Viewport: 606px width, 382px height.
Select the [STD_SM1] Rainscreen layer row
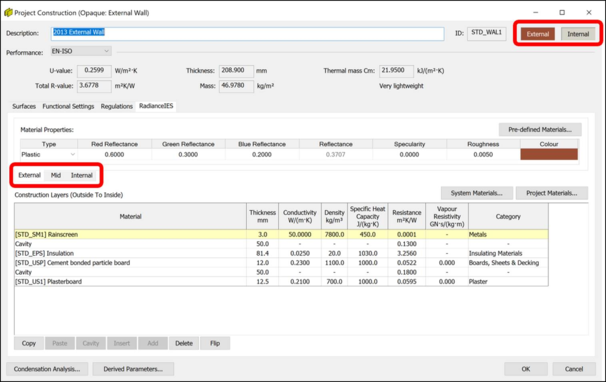[281, 234]
